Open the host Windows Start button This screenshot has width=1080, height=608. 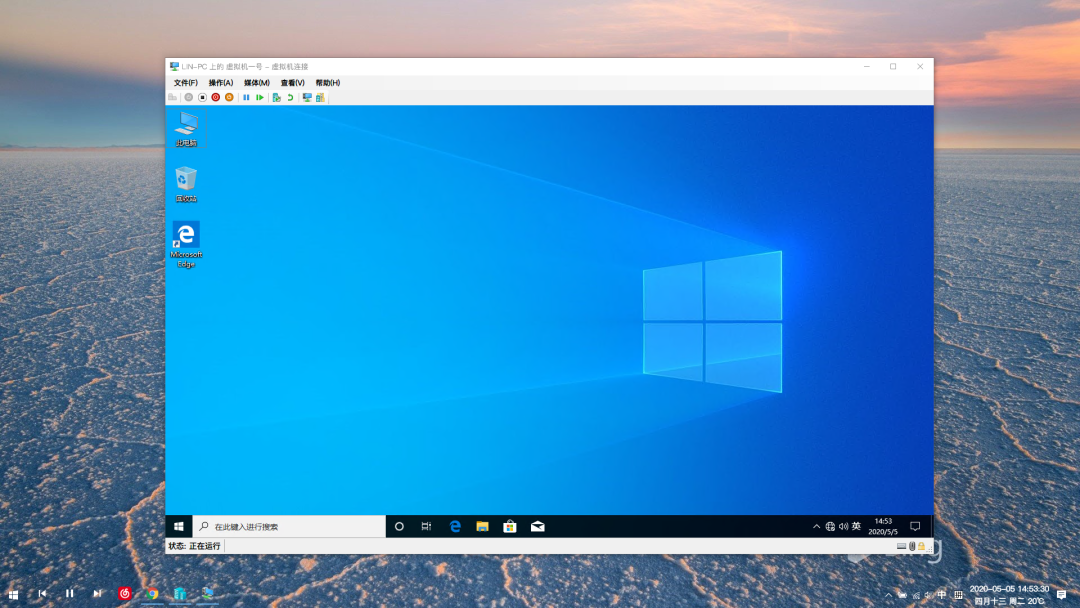13,594
